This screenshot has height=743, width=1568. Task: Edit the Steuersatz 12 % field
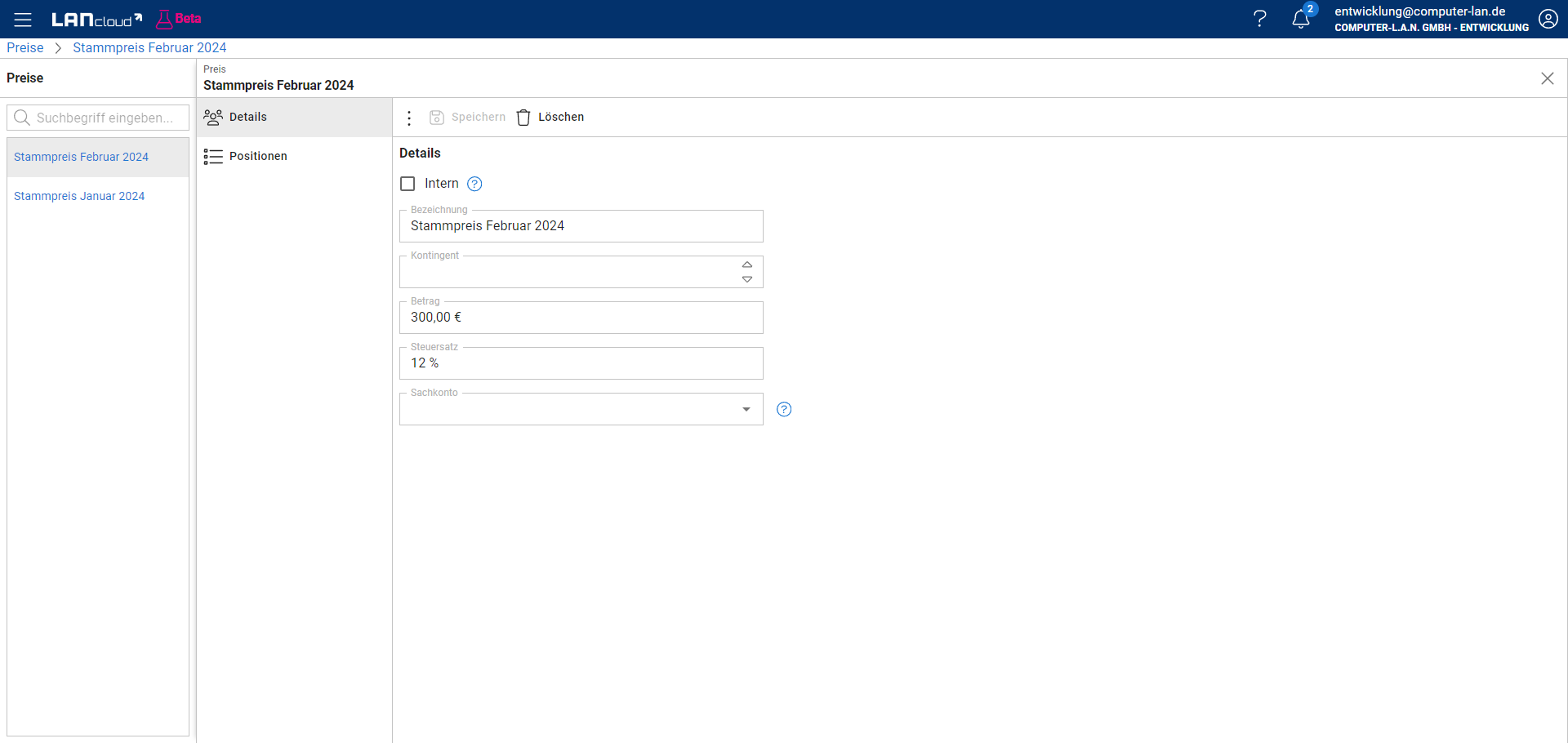coord(581,363)
